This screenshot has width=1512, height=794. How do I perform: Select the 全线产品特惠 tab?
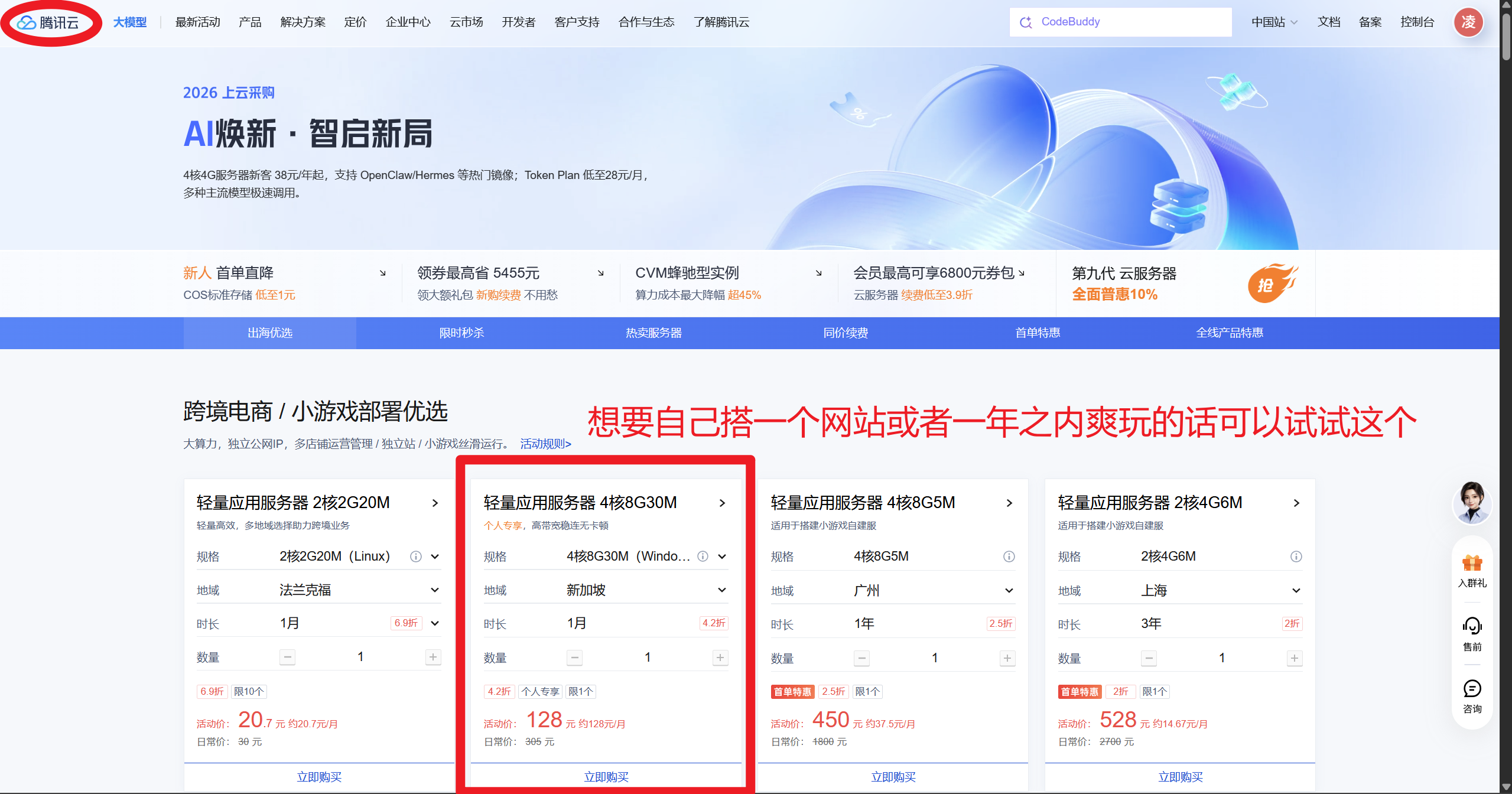(1230, 333)
